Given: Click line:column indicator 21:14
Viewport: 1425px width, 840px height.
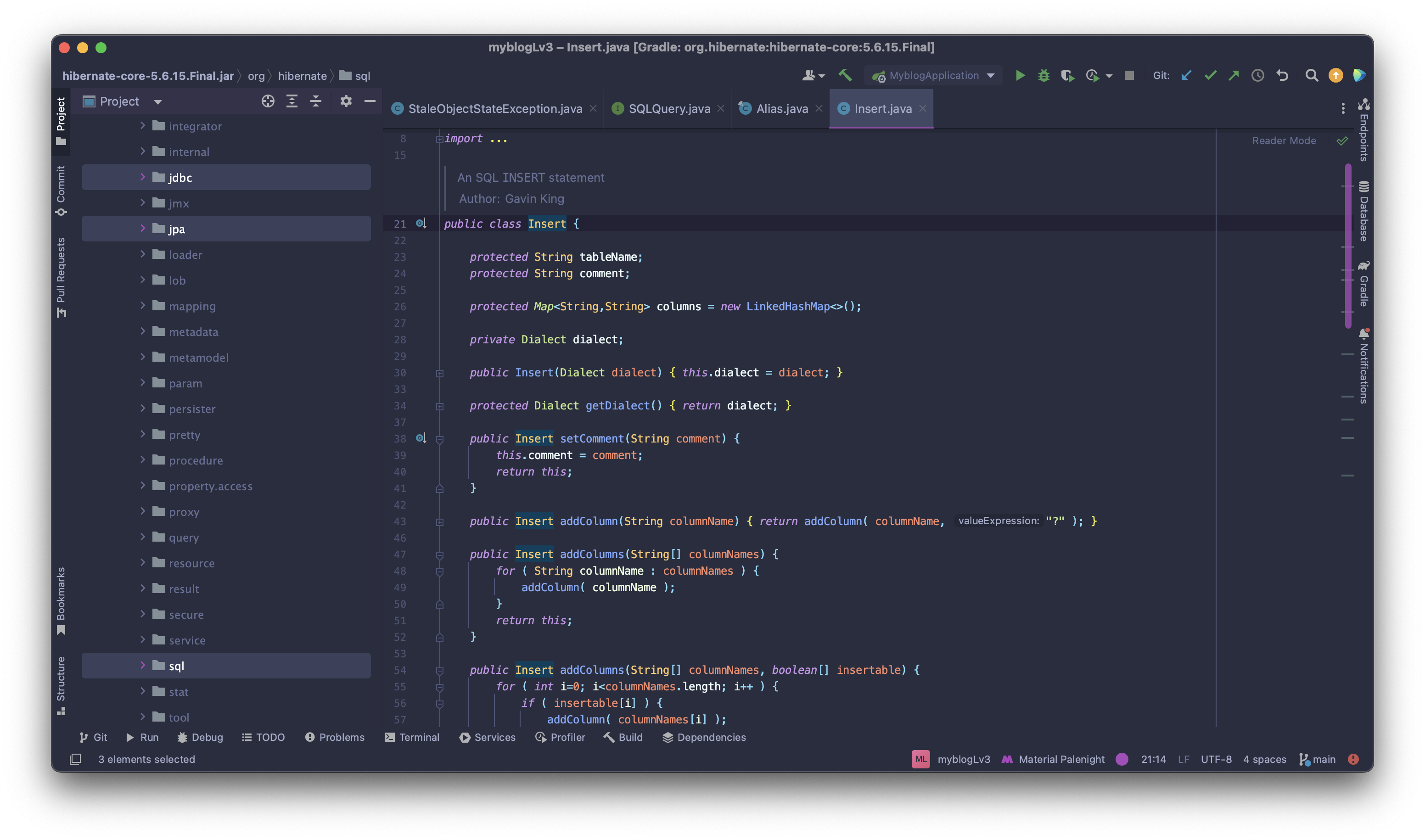Looking at the screenshot, I should coord(1153,759).
